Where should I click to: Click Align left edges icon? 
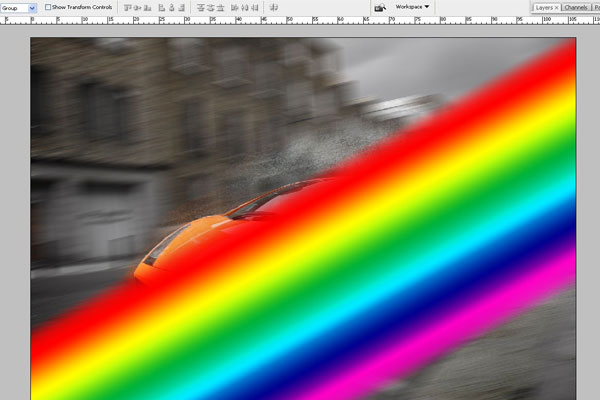[161, 8]
